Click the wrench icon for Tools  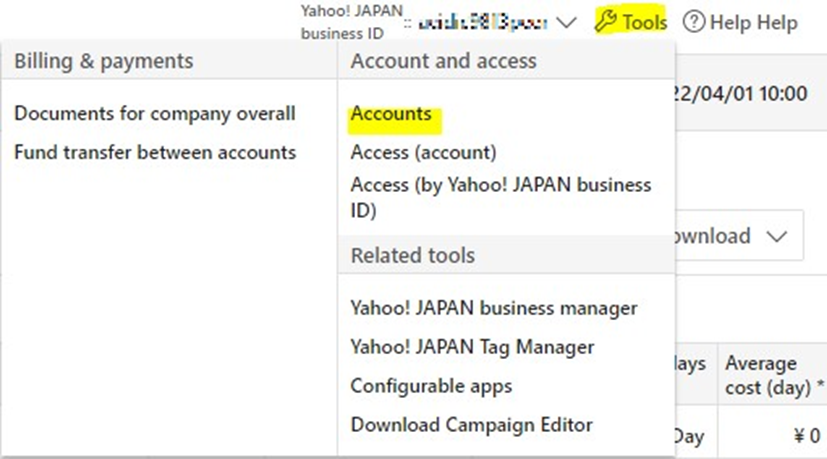606,21
